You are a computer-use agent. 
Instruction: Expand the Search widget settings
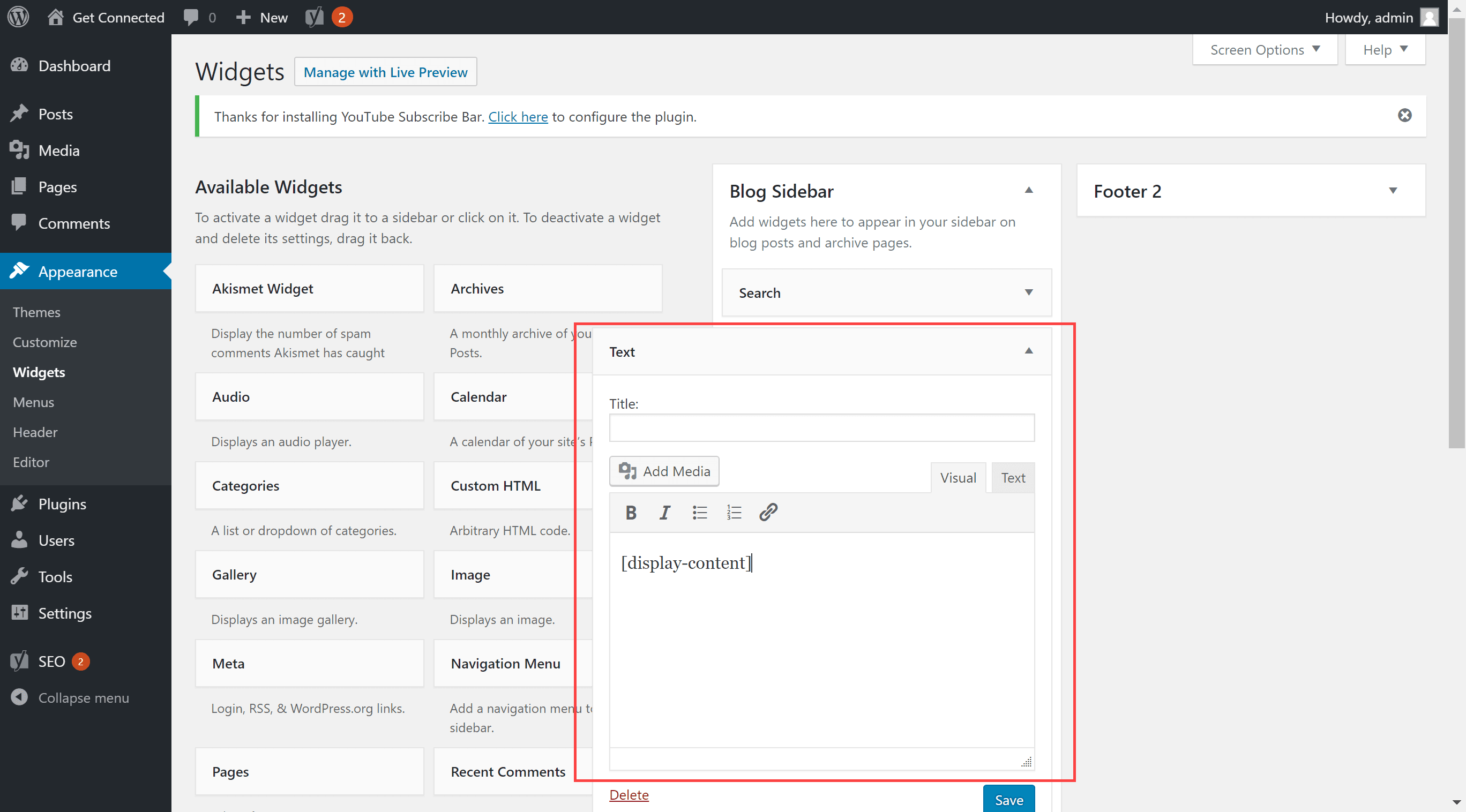click(1029, 292)
